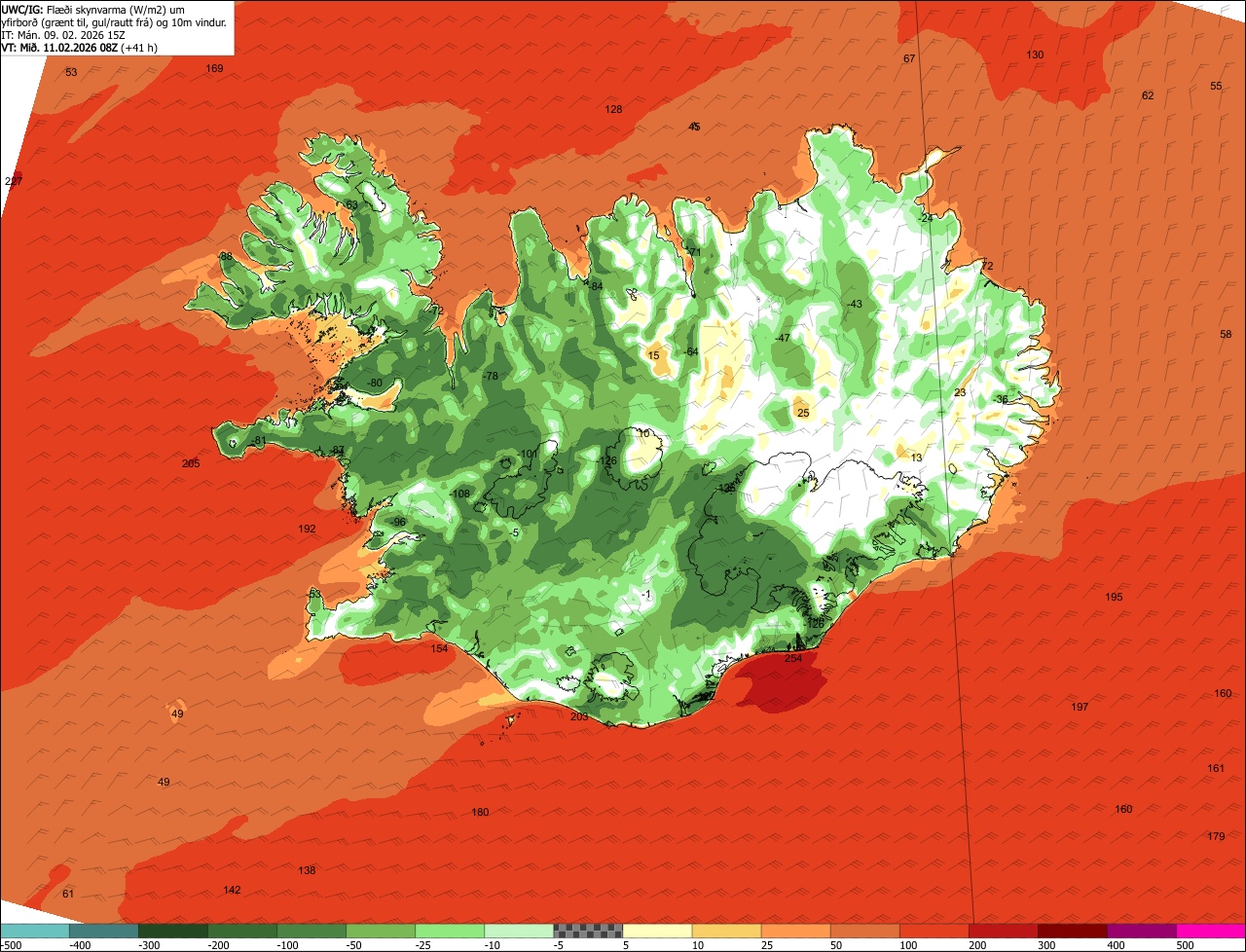Click the map value -47 in the northeast interior

pos(782,338)
